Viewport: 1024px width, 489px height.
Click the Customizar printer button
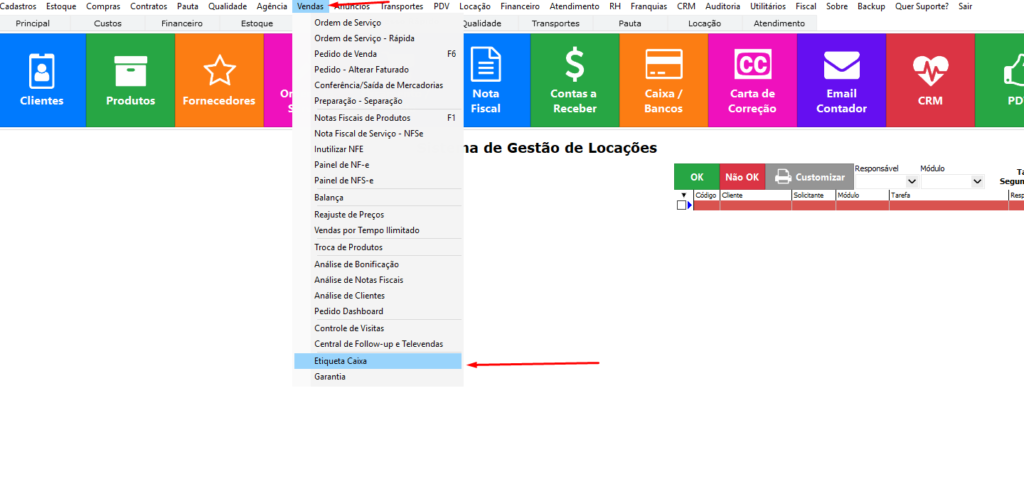pyautogui.click(x=809, y=177)
